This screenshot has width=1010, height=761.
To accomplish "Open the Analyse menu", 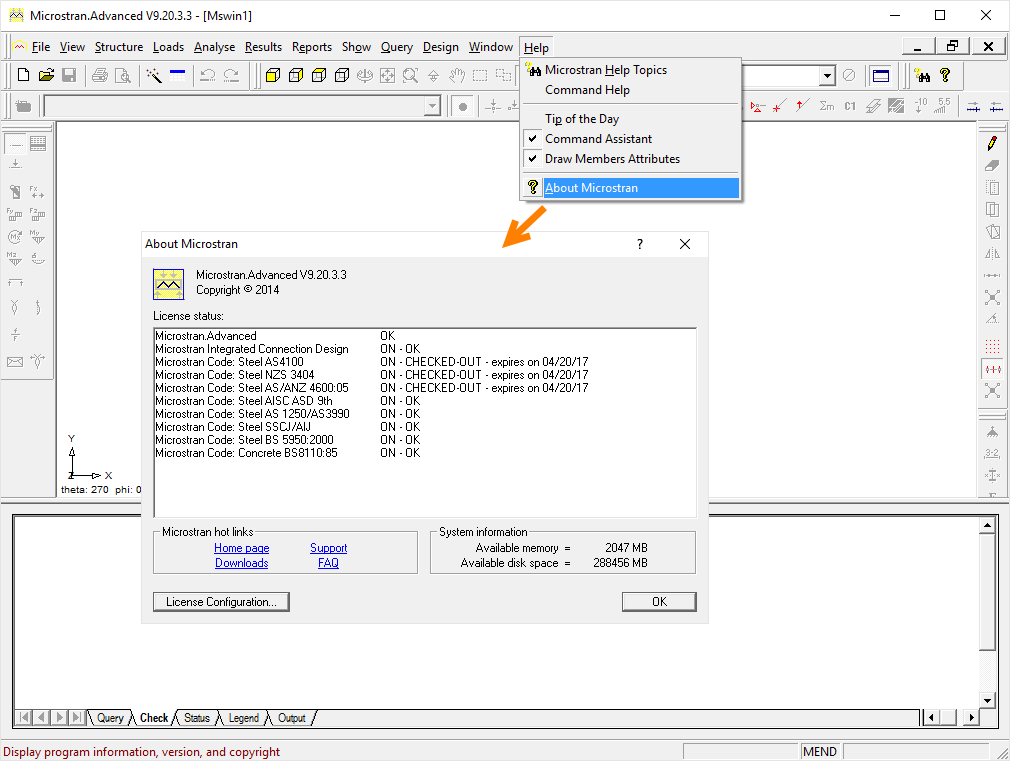I will coord(214,47).
